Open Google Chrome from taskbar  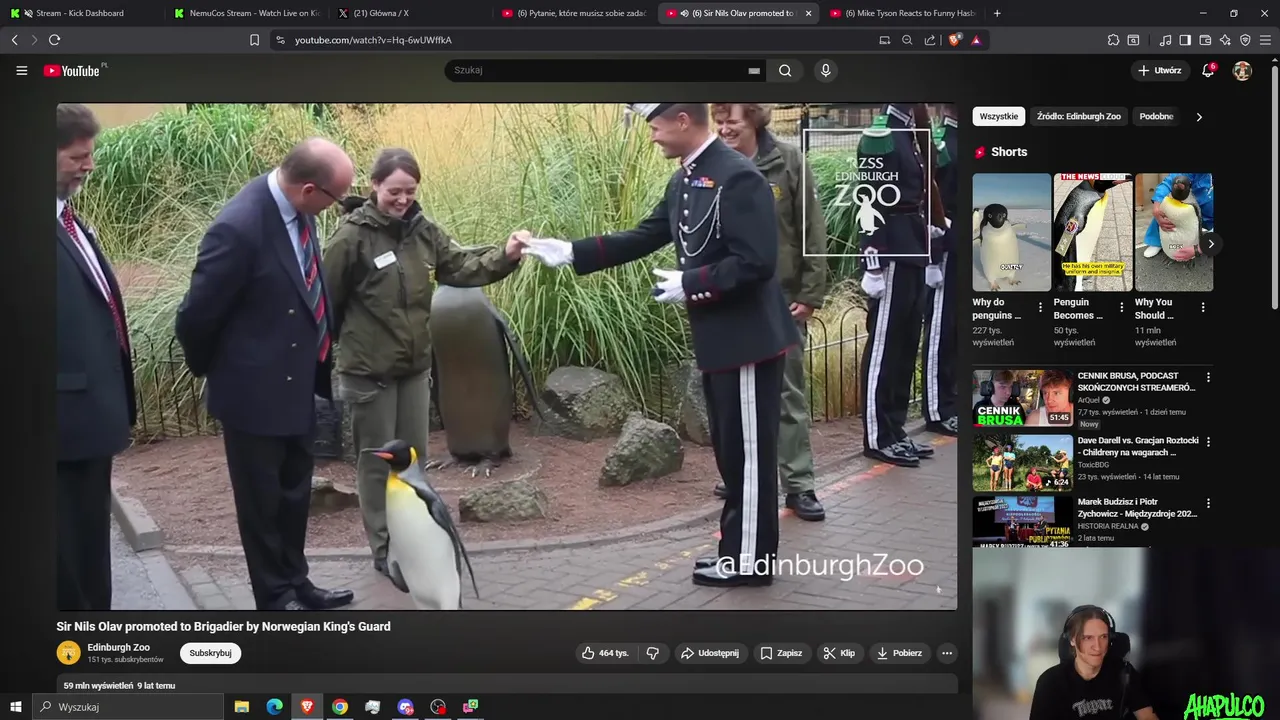340,707
